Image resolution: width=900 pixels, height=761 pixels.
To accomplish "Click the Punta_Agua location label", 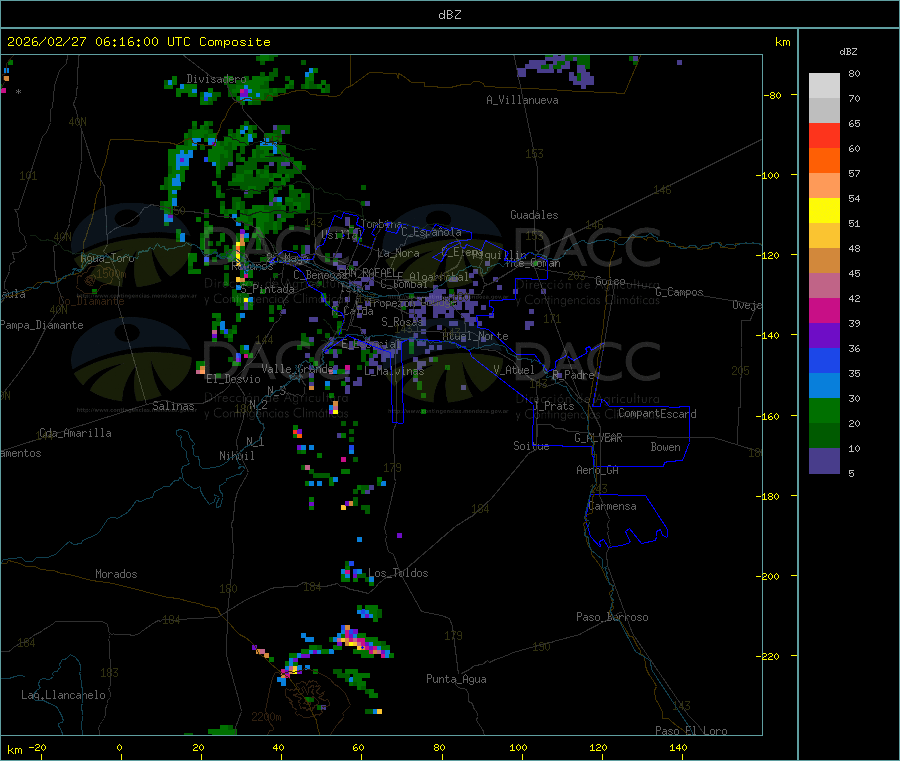I will point(456,679).
